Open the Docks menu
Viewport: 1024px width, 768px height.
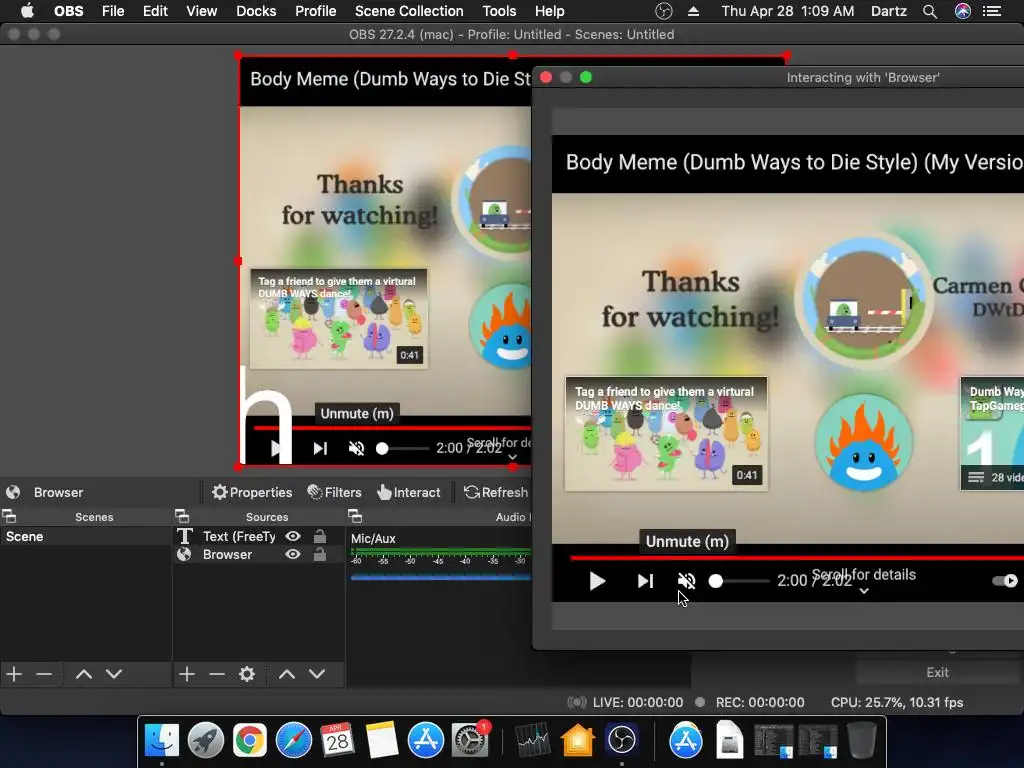256,11
